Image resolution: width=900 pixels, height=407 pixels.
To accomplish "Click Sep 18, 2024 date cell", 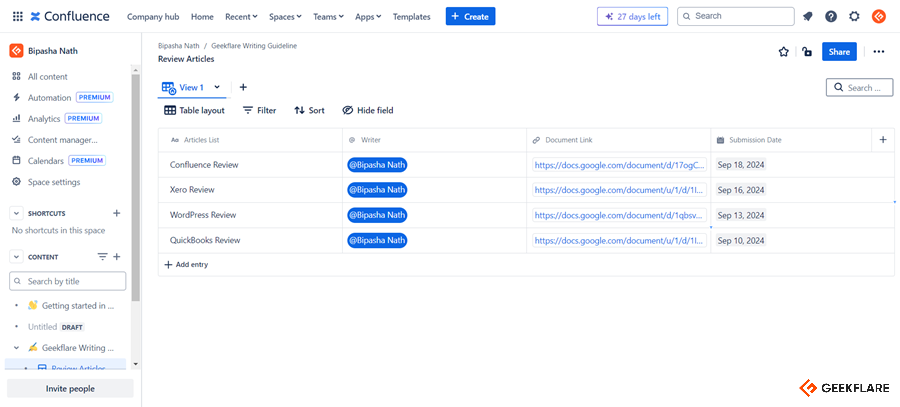I will (x=740, y=165).
